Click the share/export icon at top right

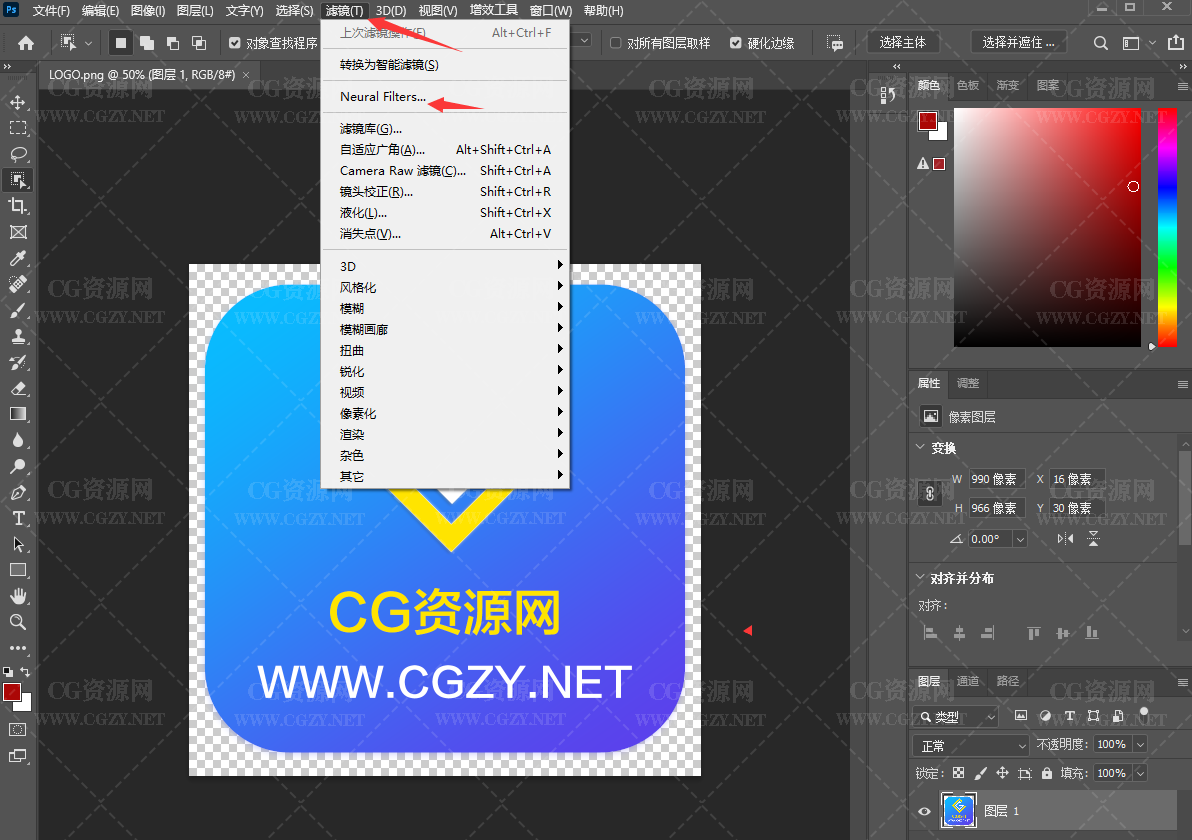[1175, 43]
